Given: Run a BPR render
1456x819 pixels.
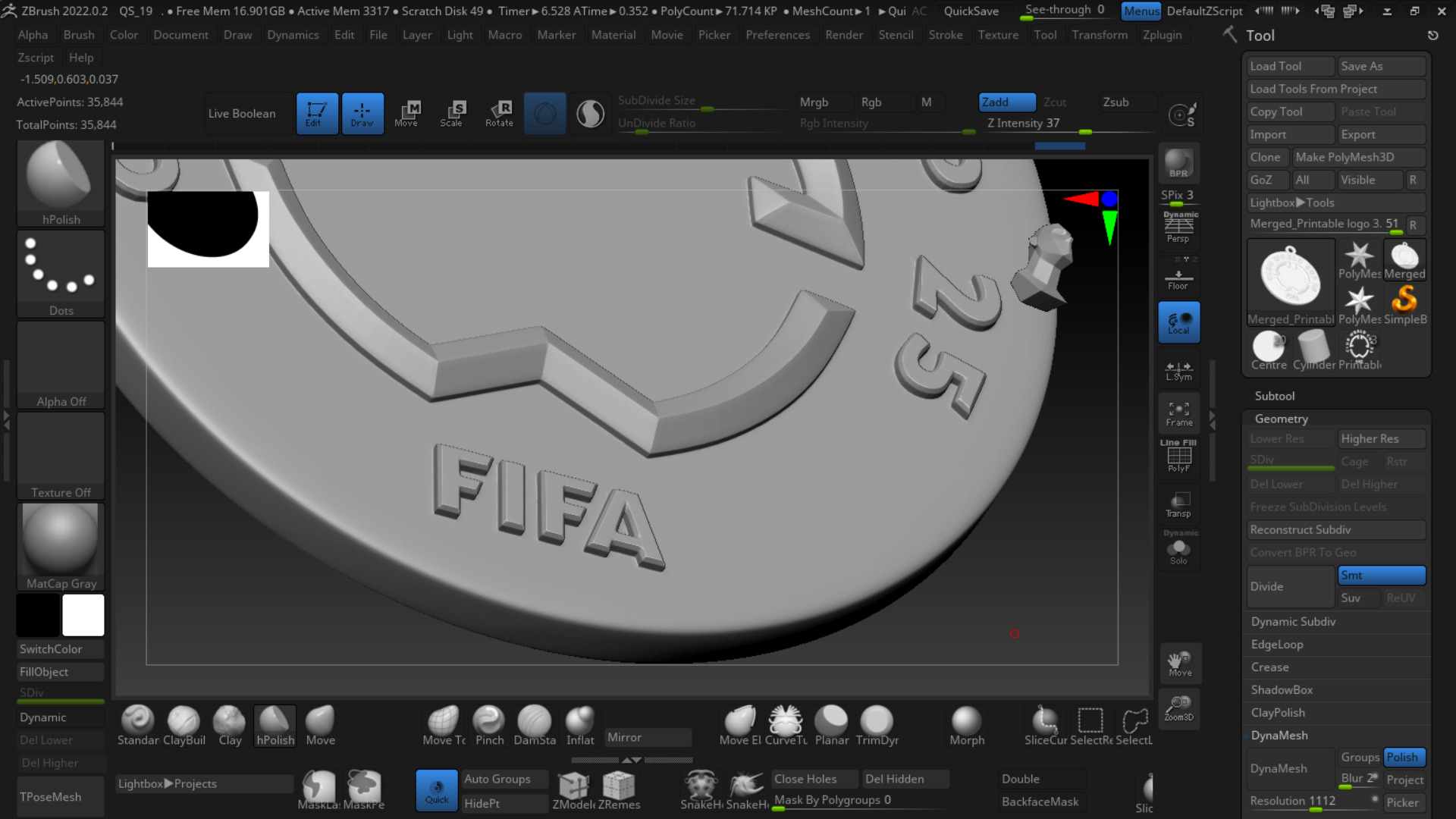Looking at the screenshot, I should point(1178,163).
